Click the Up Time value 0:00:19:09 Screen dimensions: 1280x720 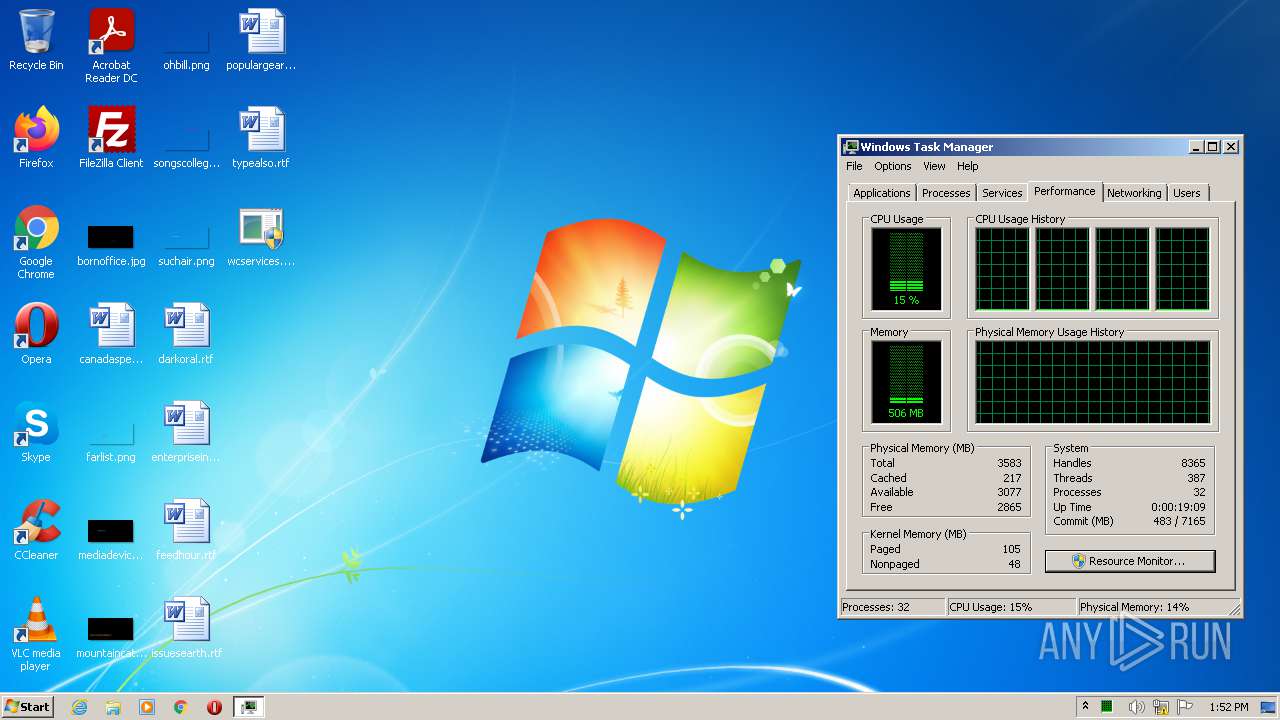coord(1178,507)
